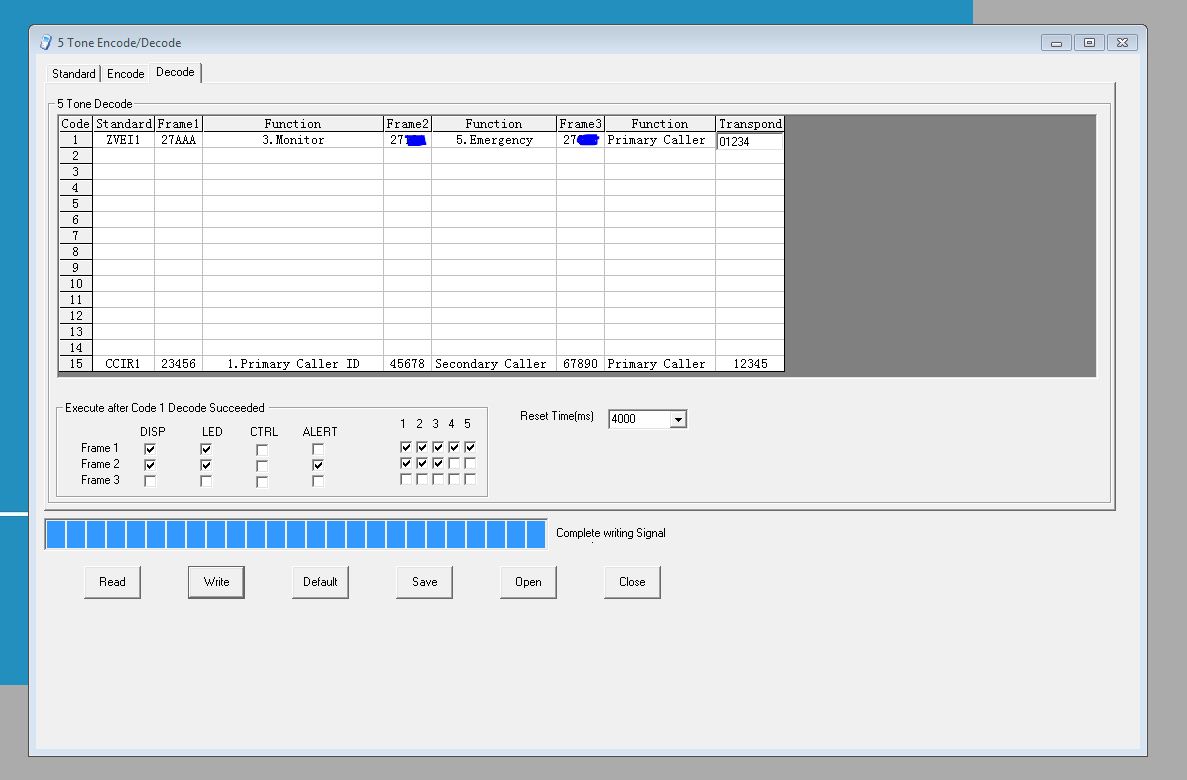Image resolution: width=1187 pixels, height=780 pixels.
Task: Restore settings with Default button
Action: coord(320,582)
